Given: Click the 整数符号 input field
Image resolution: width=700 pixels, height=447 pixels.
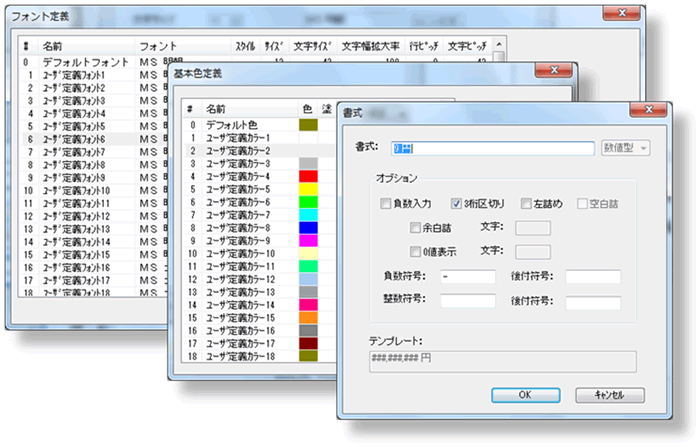Looking at the screenshot, I should 468,301.
